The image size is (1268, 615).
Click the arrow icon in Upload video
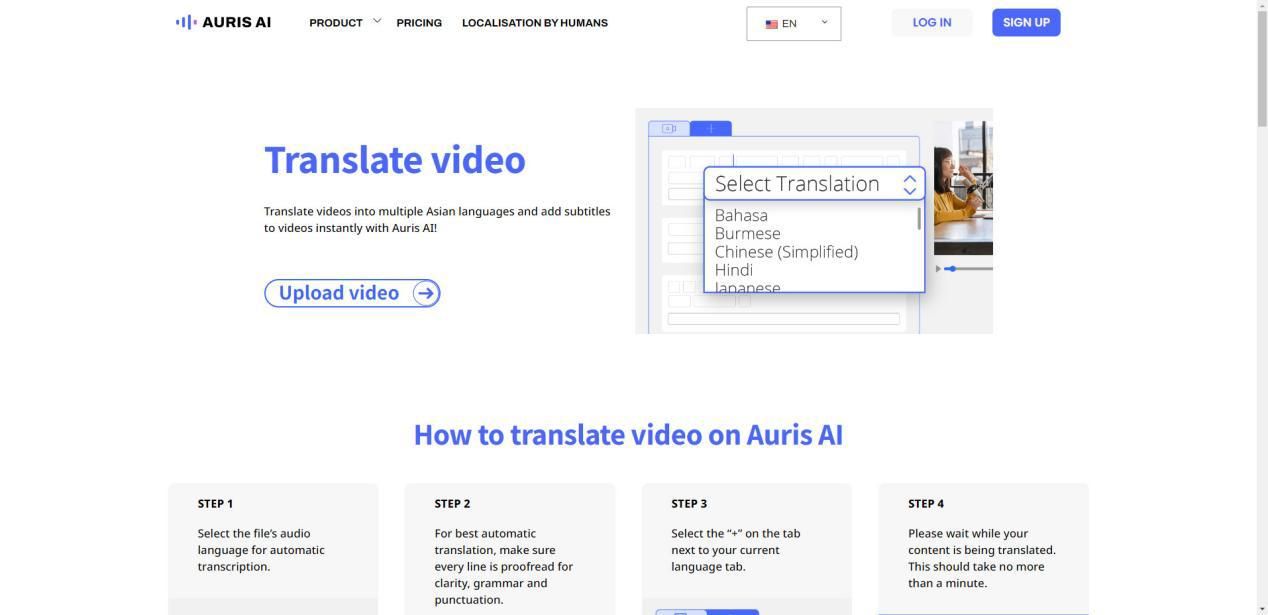(x=425, y=293)
